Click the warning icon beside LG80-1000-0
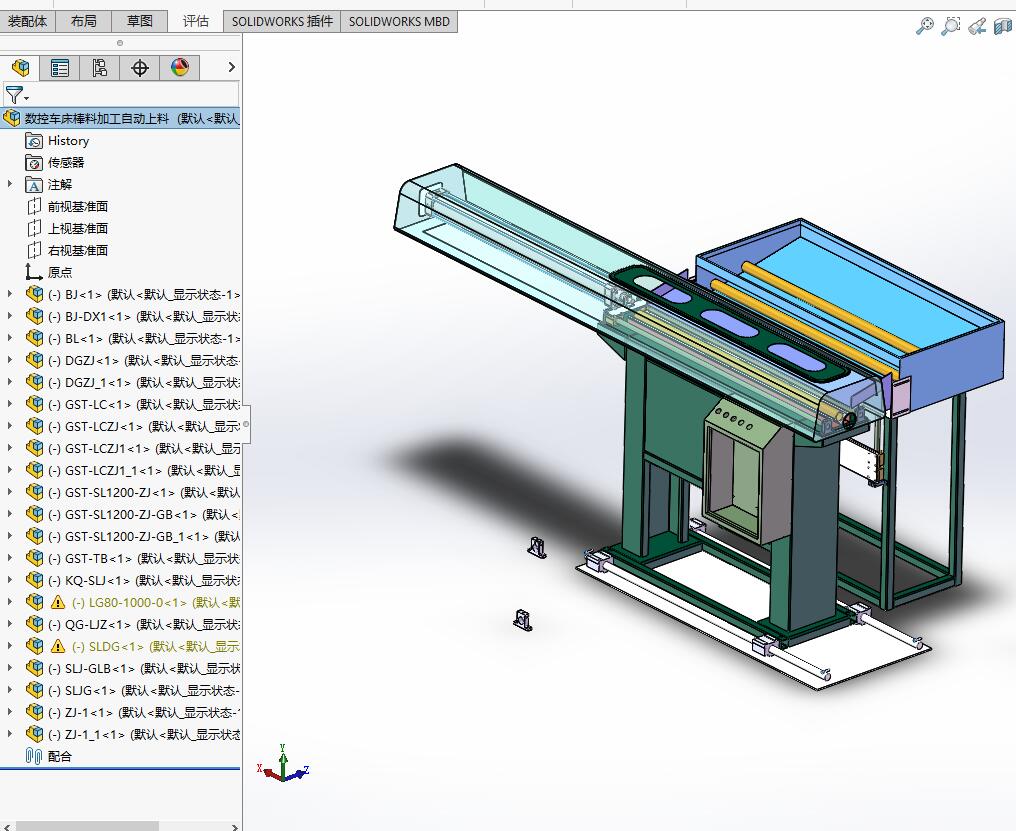 pos(58,602)
